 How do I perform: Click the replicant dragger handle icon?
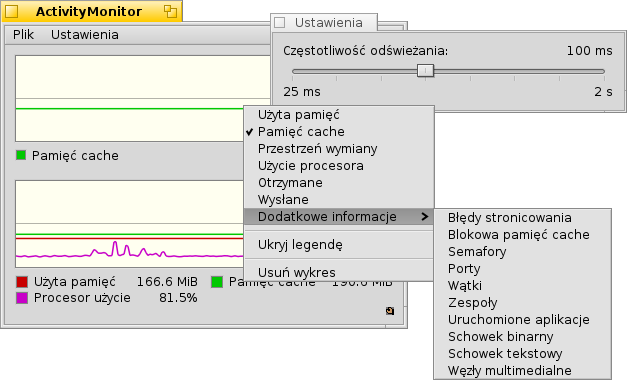[390, 311]
